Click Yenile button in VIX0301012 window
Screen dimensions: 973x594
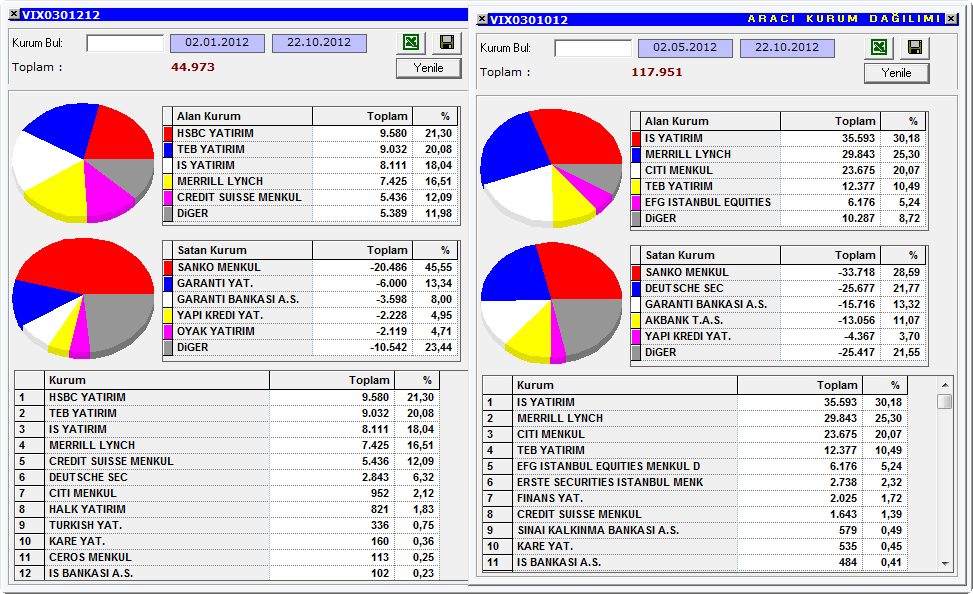click(x=896, y=73)
